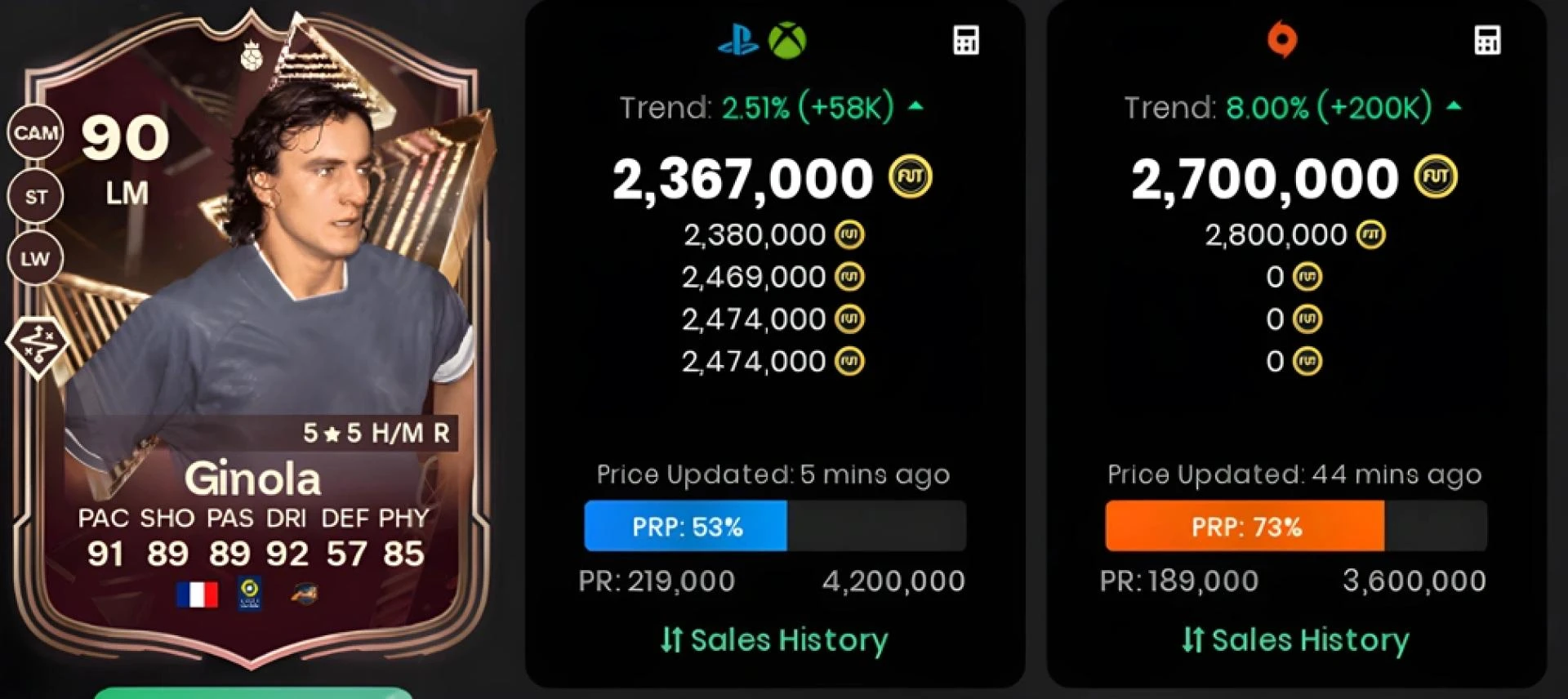This screenshot has width=1568, height=699.
Task: Expand the console trend up arrow
Action: pos(916,105)
